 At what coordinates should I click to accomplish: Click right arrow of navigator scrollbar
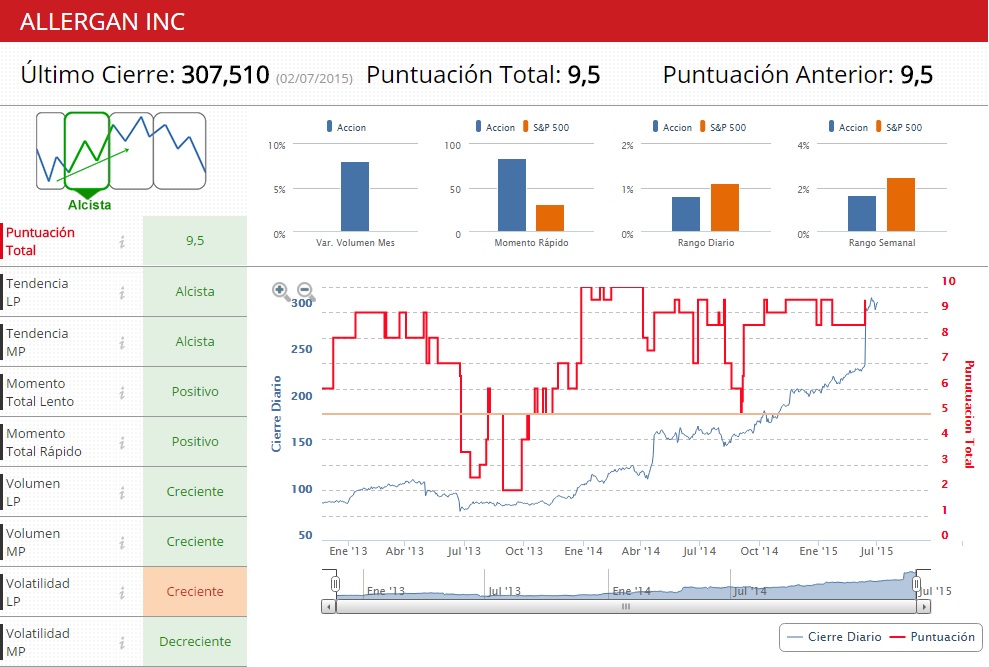[x=924, y=606]
